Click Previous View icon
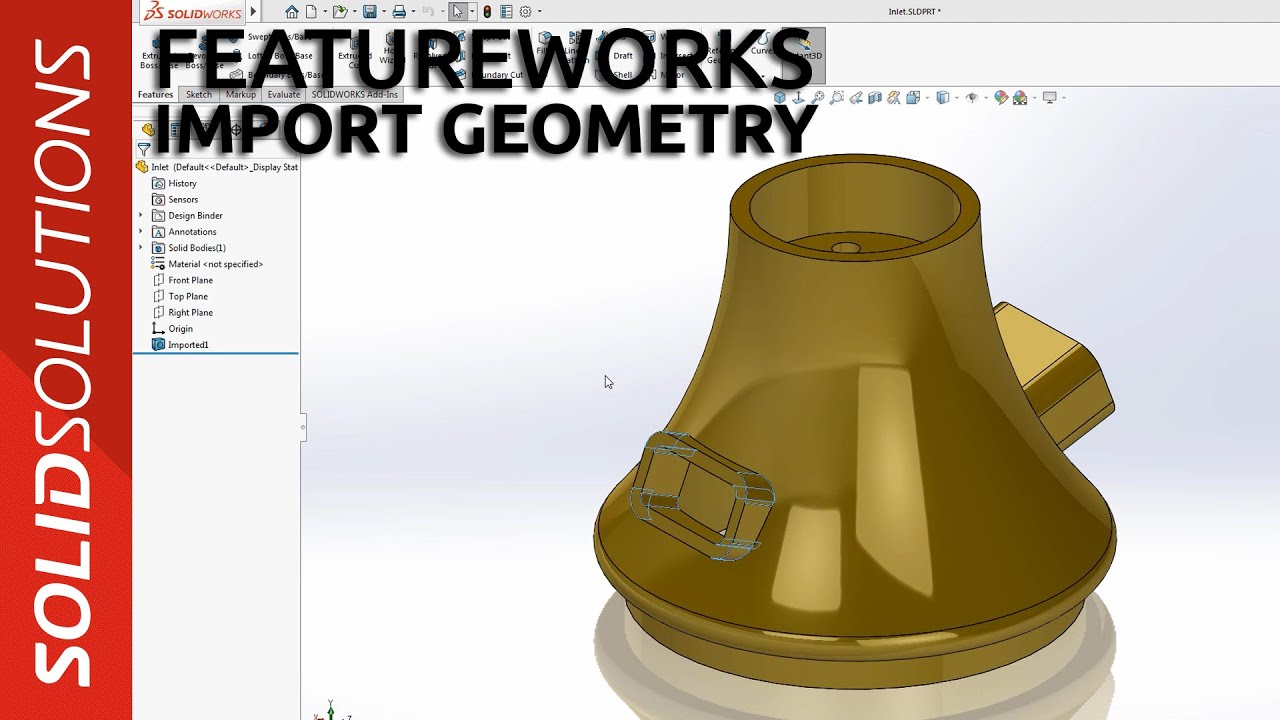The width and height of the screenshot is (1280, 720). click(856, 98)
